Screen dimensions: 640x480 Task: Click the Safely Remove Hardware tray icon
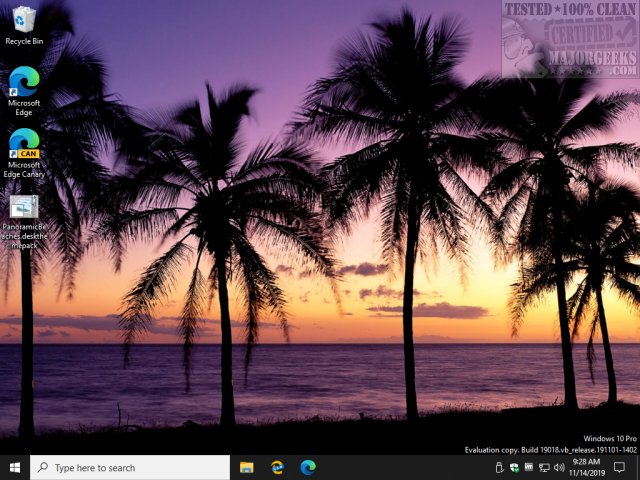(x=500, y=467)
